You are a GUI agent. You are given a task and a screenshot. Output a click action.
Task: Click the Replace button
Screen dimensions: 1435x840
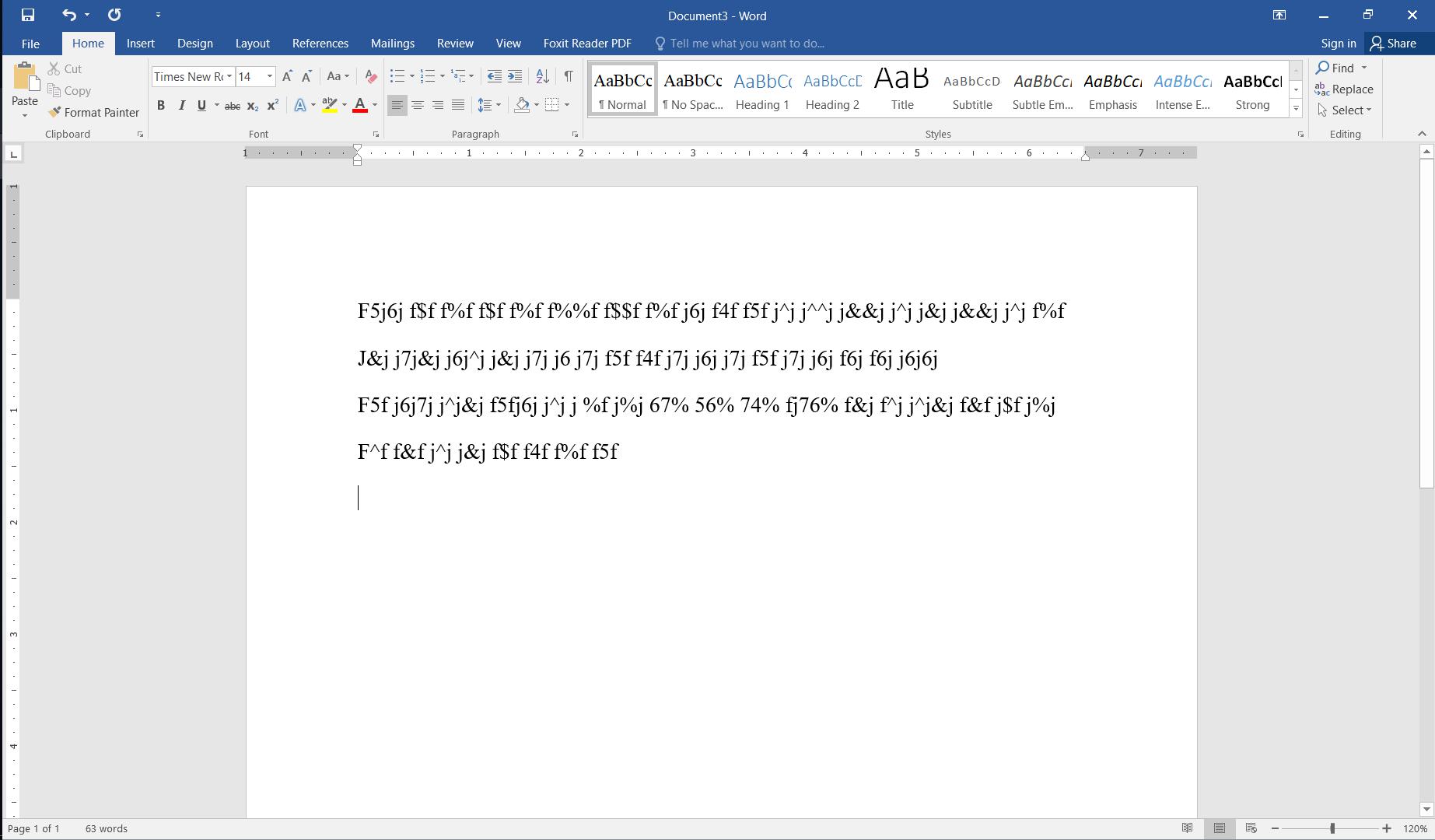(x=1344, y=89)
